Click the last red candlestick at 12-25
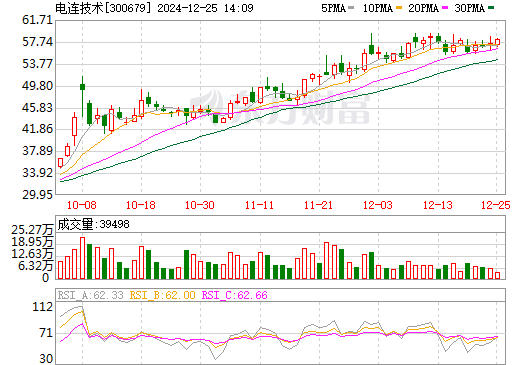520x365 pixels. click(498, 41)
